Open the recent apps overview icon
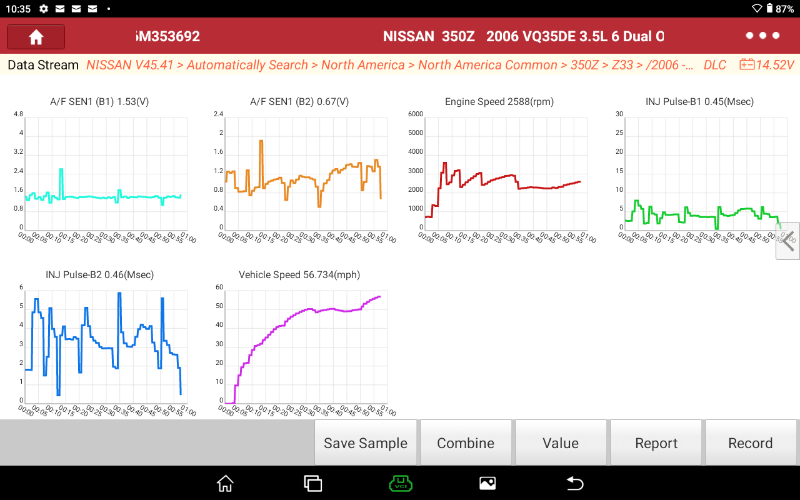This screenshot has height=500, width=800. coord(312,483)
